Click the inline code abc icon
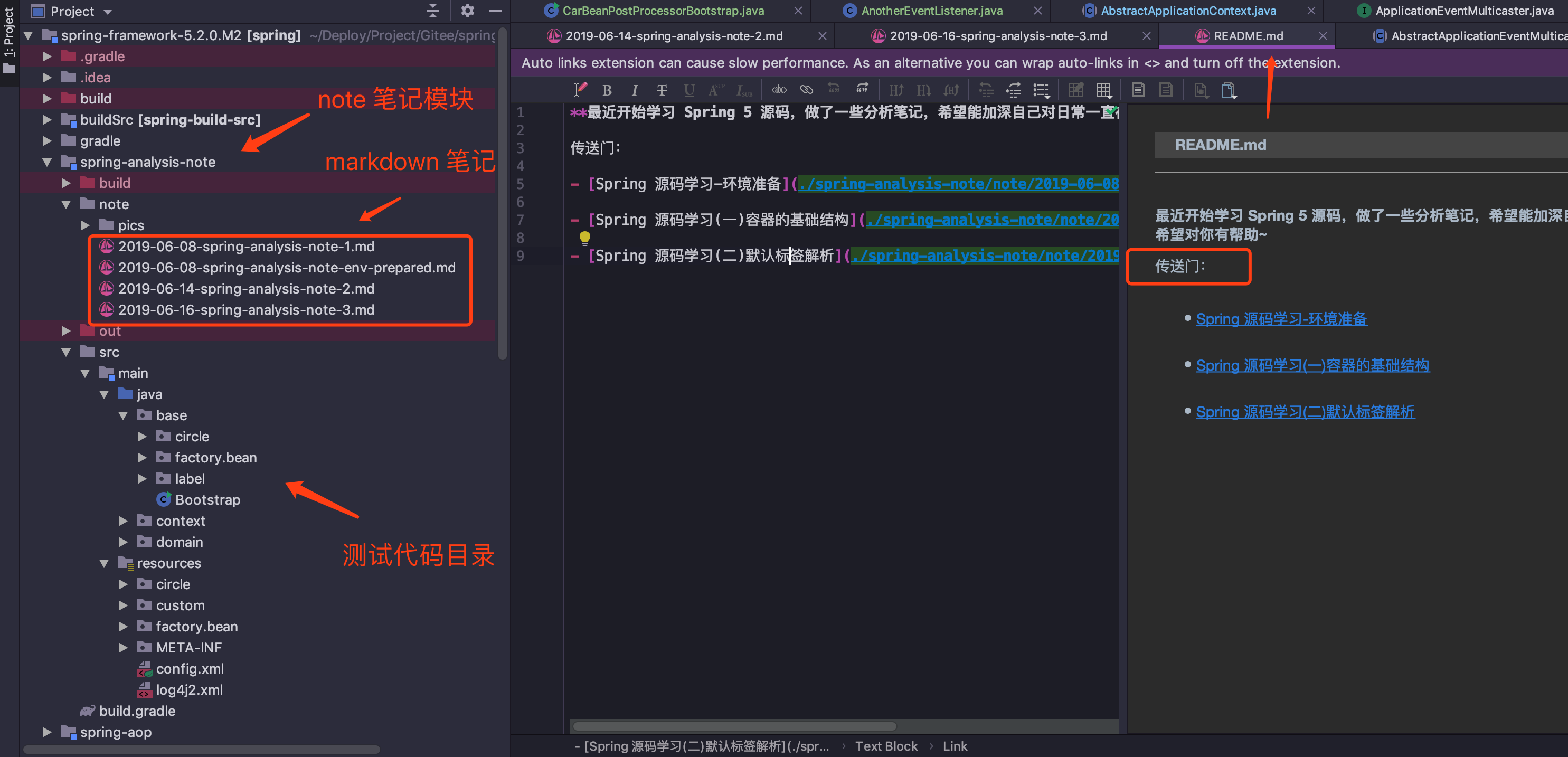The image size is (1568, 757). (779, 90)
